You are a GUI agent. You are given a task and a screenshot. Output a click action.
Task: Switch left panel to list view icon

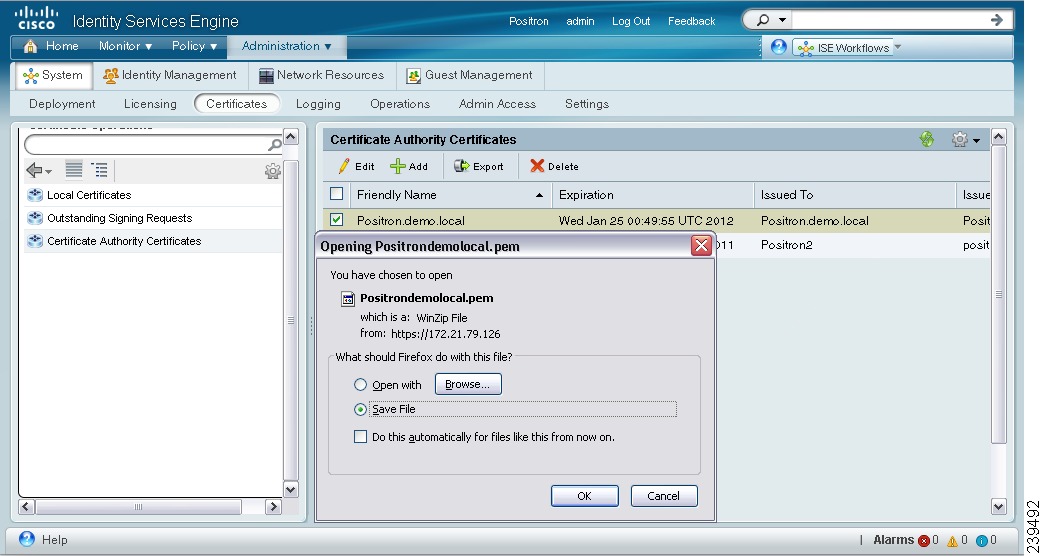coord(74,170)
